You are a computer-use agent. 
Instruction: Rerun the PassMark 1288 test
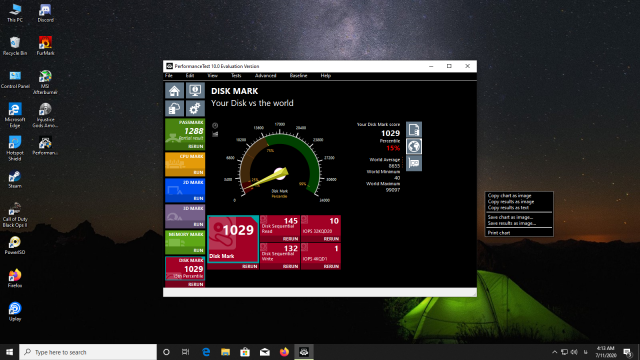(x=196, y=146)
